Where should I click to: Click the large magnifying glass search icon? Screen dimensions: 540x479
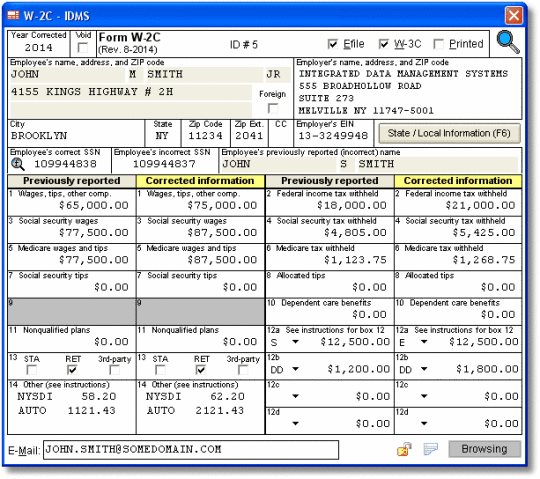[508, 43]
